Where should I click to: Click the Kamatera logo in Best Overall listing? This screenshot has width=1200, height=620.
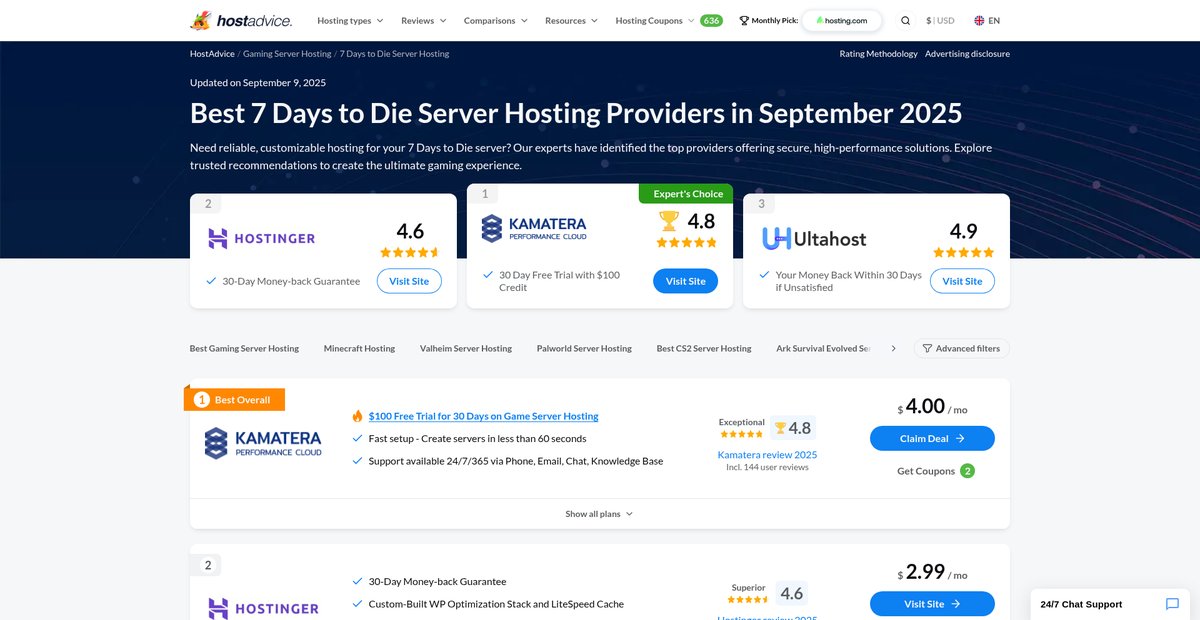coord(263,443)
